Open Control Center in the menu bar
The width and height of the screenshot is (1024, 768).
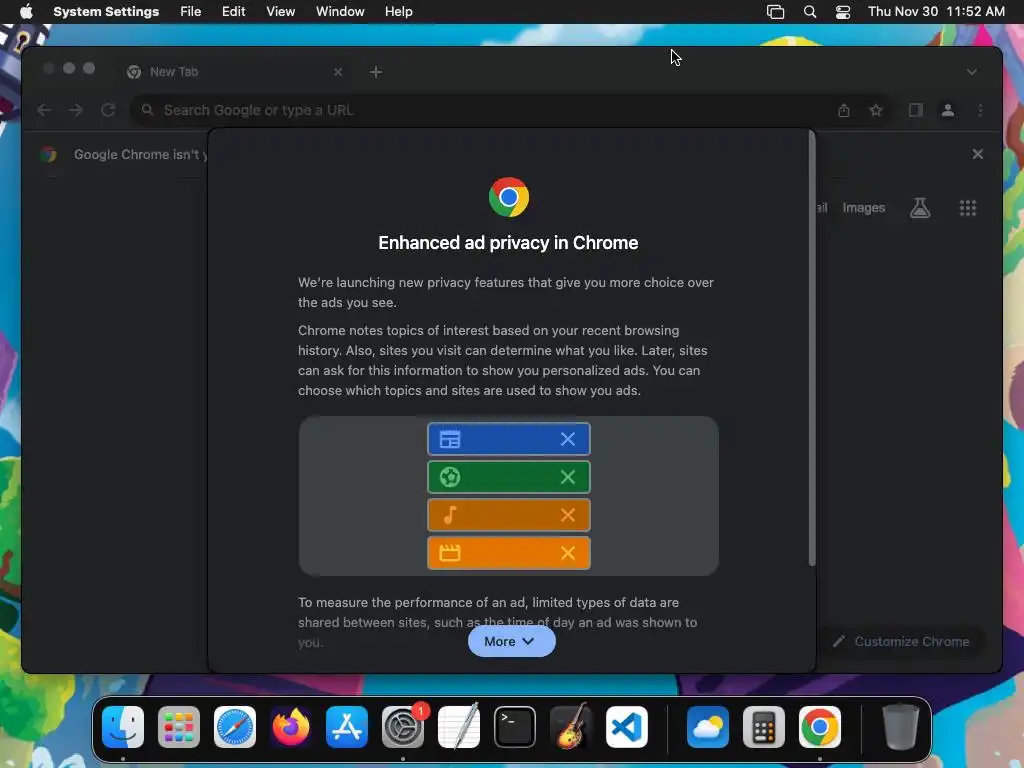point(843,11)
